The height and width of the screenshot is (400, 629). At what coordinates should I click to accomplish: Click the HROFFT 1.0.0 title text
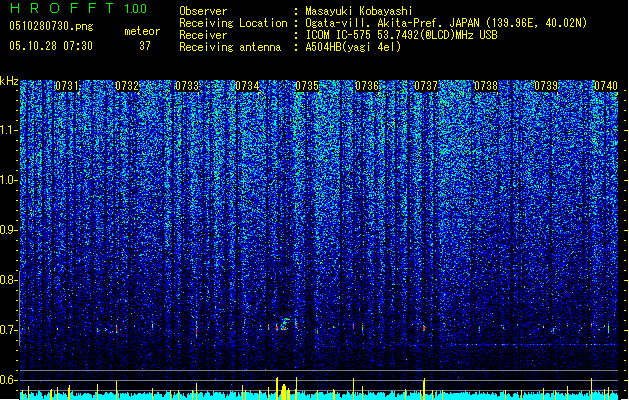click(79, 8)
